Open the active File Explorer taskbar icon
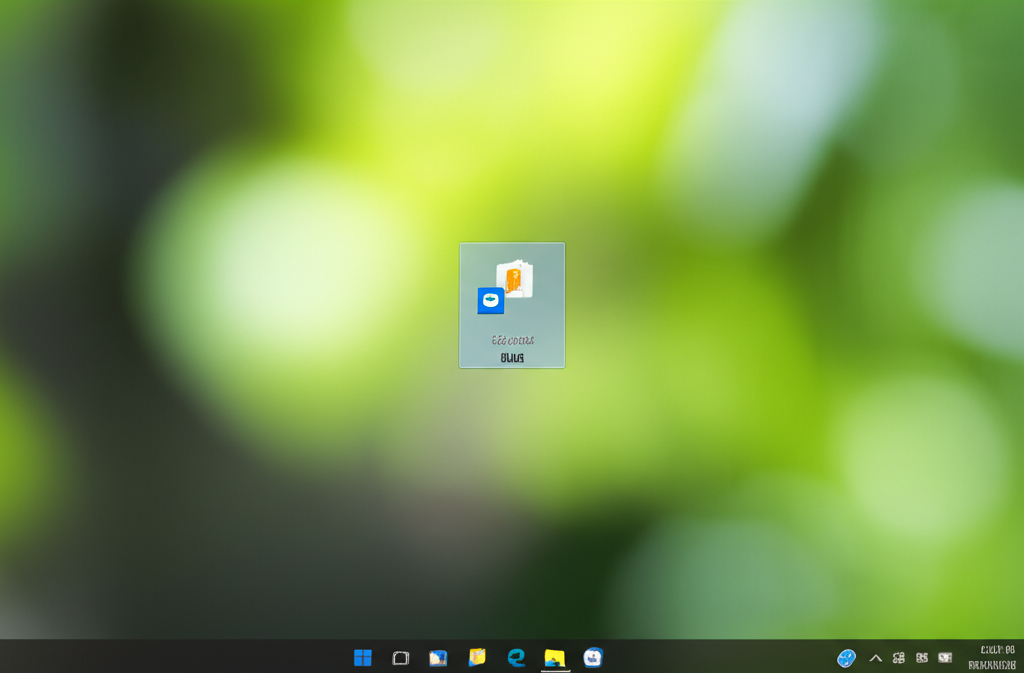Image resolution: width=1024 pixels, height=673 pixels. (555, 657)
